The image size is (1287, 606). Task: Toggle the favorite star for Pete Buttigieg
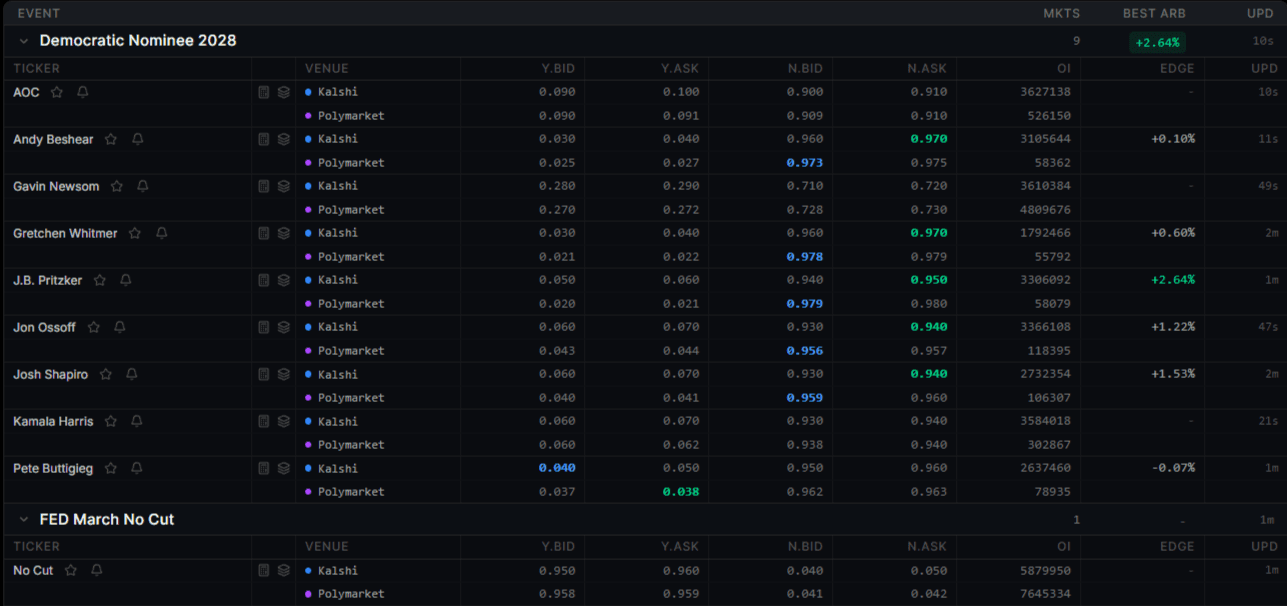click(111, 468)
